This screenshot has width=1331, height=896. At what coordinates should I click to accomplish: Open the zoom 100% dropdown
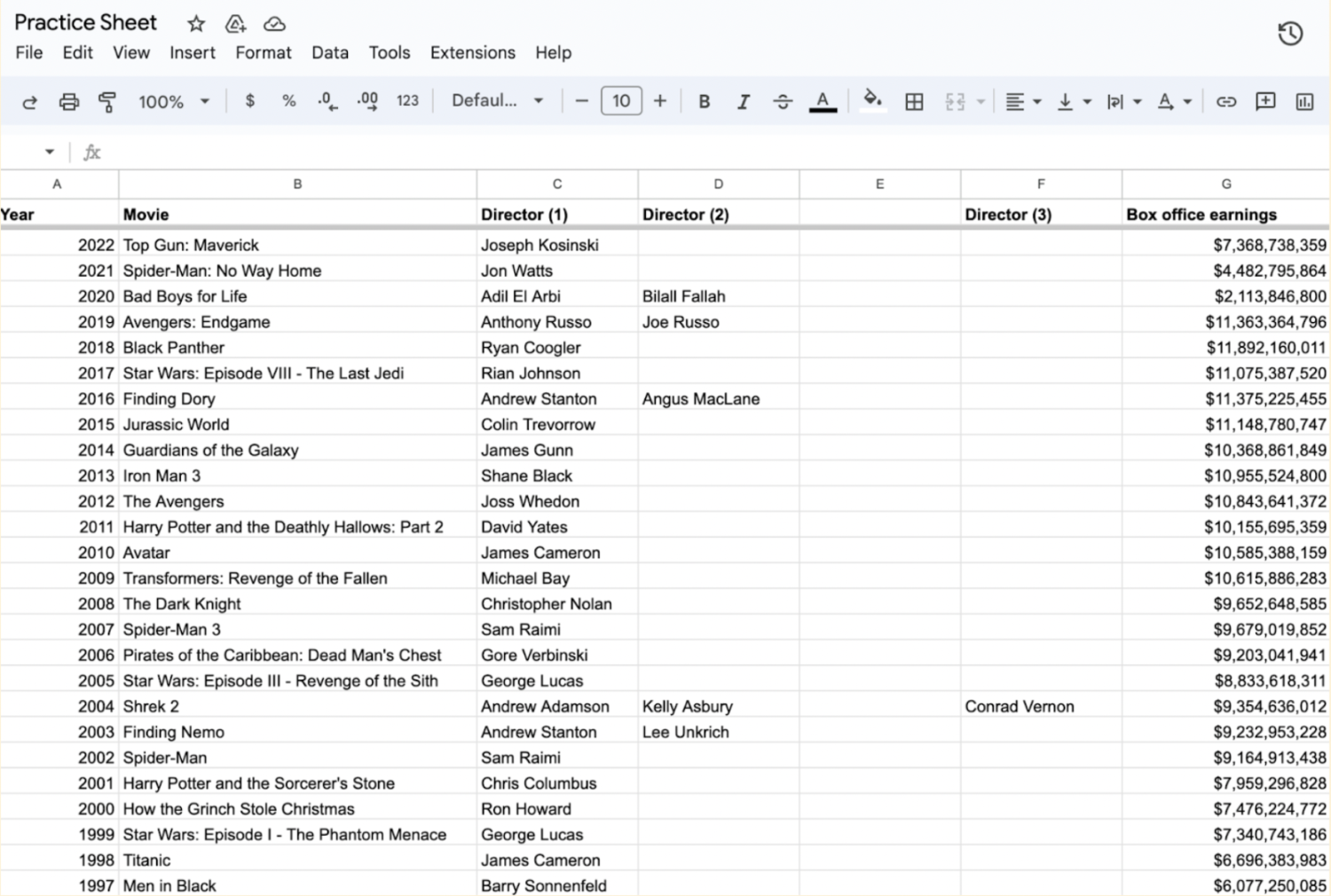(174, 101)
